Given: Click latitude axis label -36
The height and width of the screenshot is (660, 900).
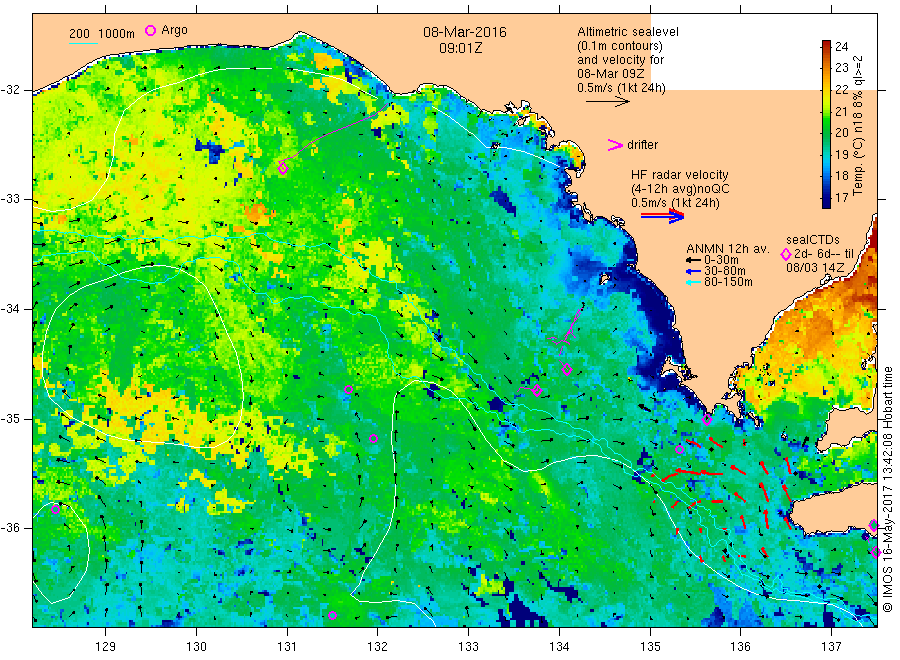Looking at the screenshot, I should click(10, 528).
